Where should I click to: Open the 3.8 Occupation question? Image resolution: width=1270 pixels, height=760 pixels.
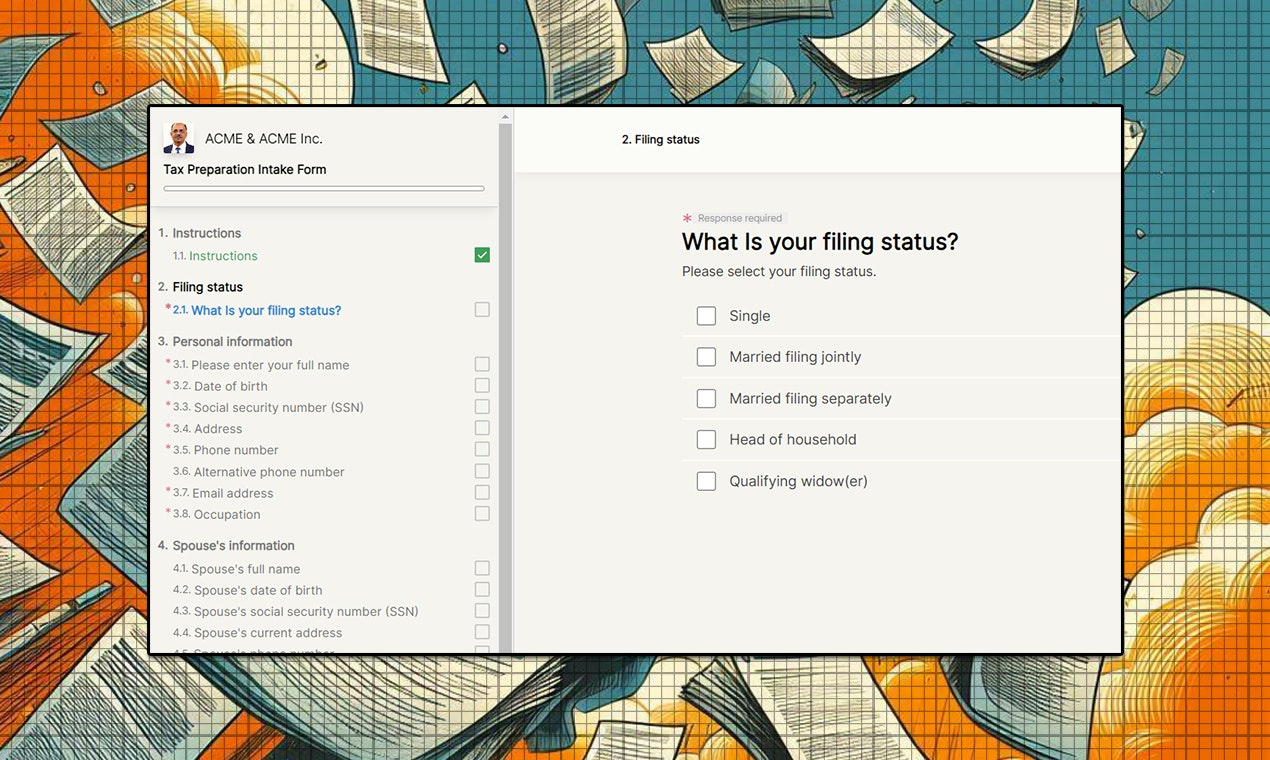coord(216,514)
